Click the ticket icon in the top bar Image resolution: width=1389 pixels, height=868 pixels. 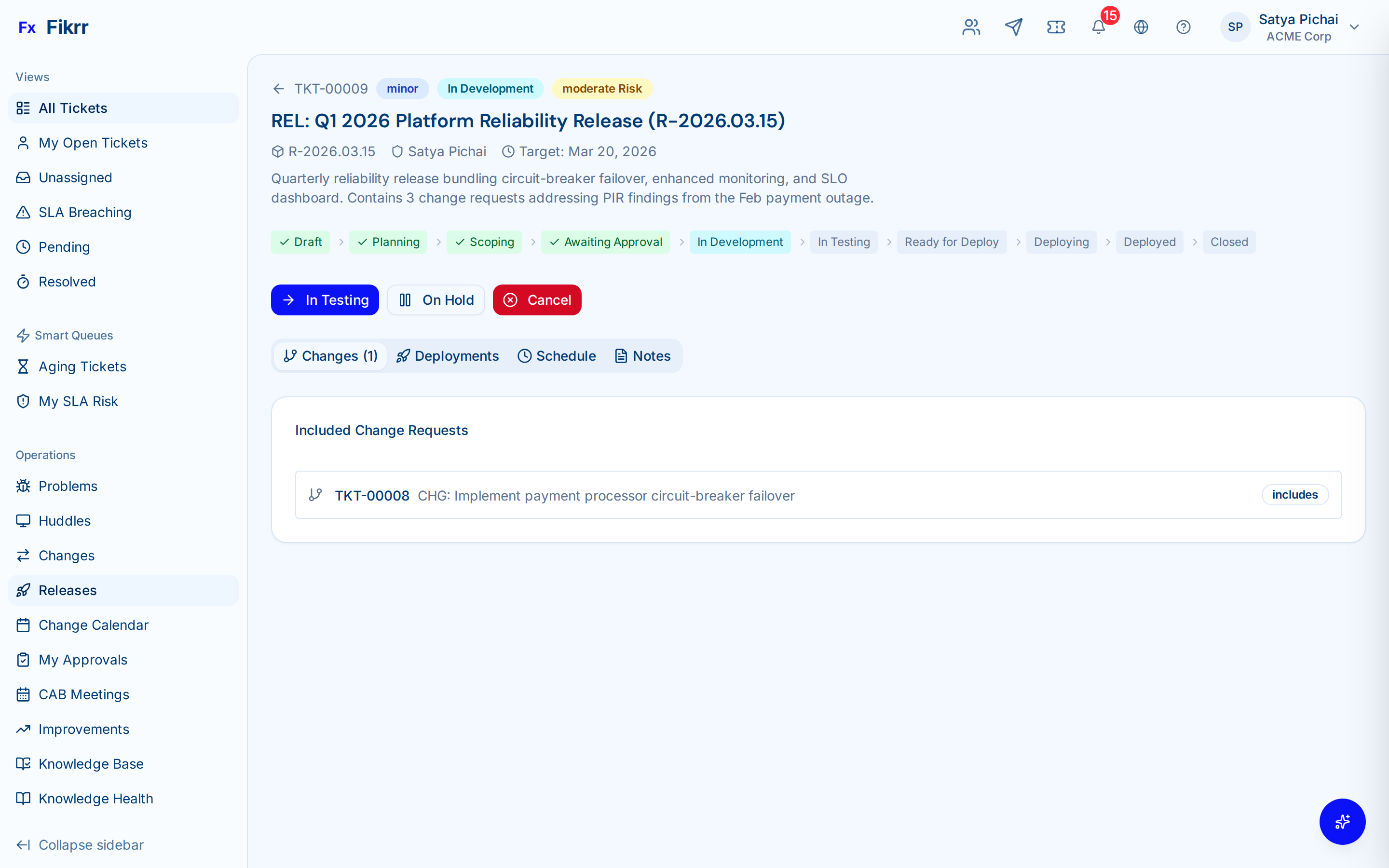click(1056, 27)
